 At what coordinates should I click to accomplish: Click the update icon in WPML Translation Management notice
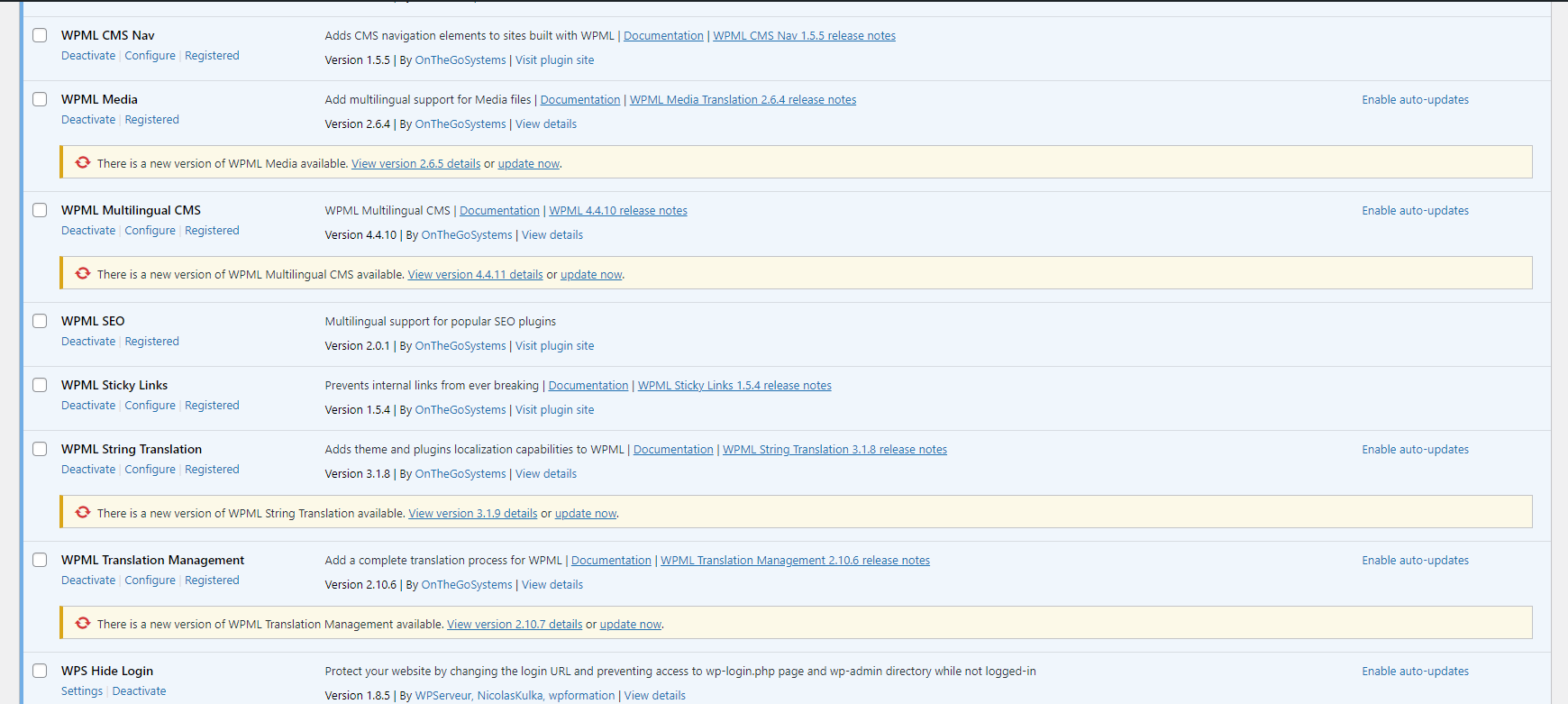(83, 624)
